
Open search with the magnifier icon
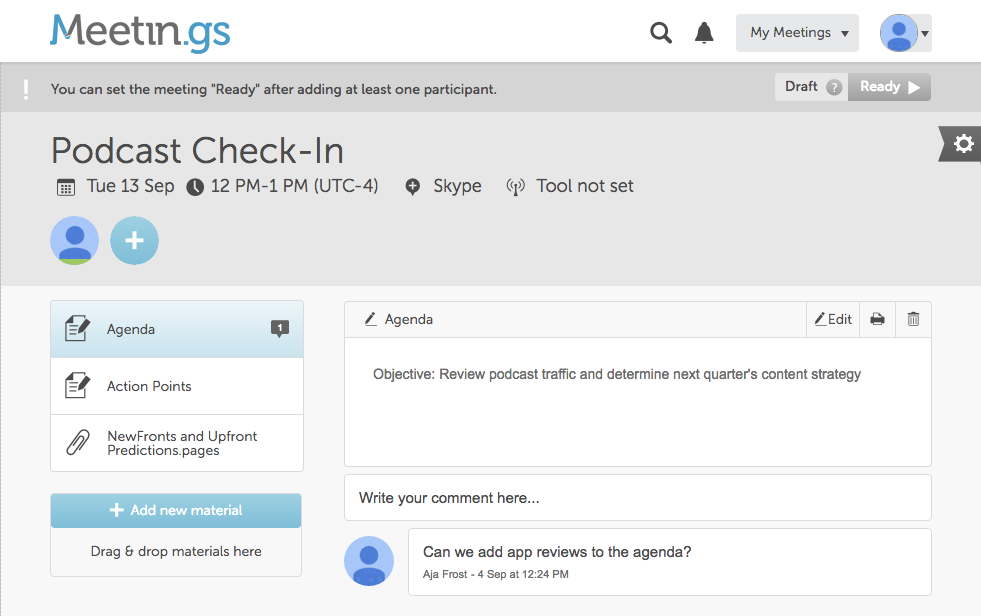coord(660,33)
